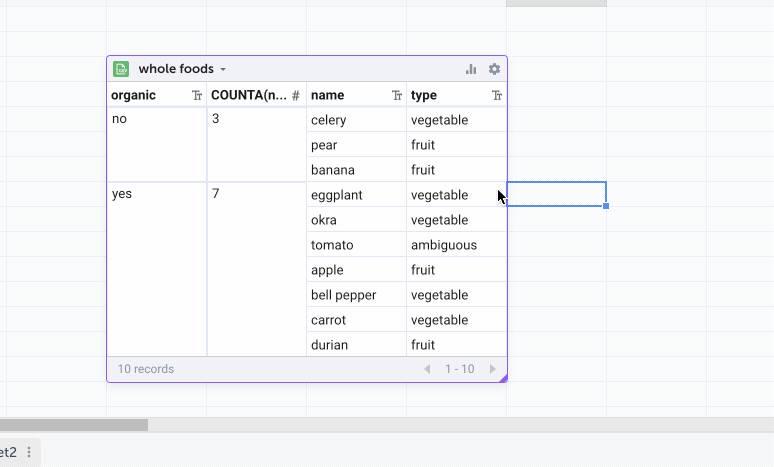Go to previous page of records

[x=427, y=369]
